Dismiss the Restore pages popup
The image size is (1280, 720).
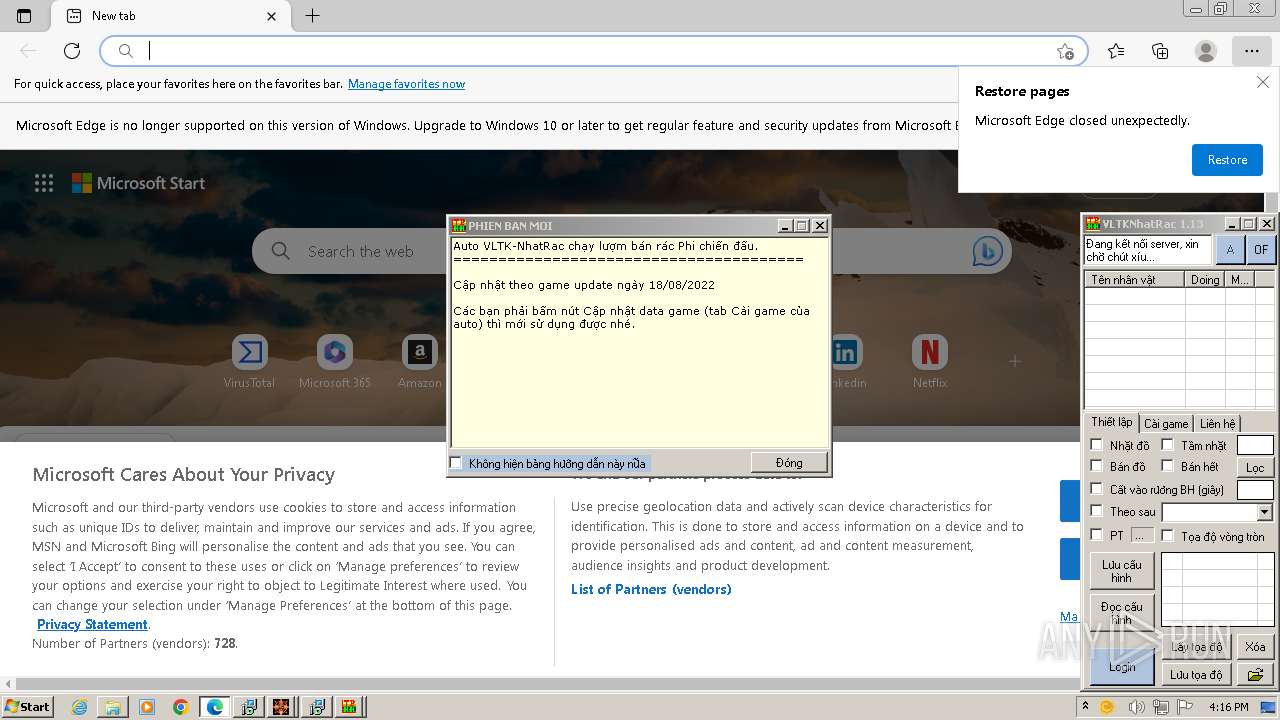1264,83
